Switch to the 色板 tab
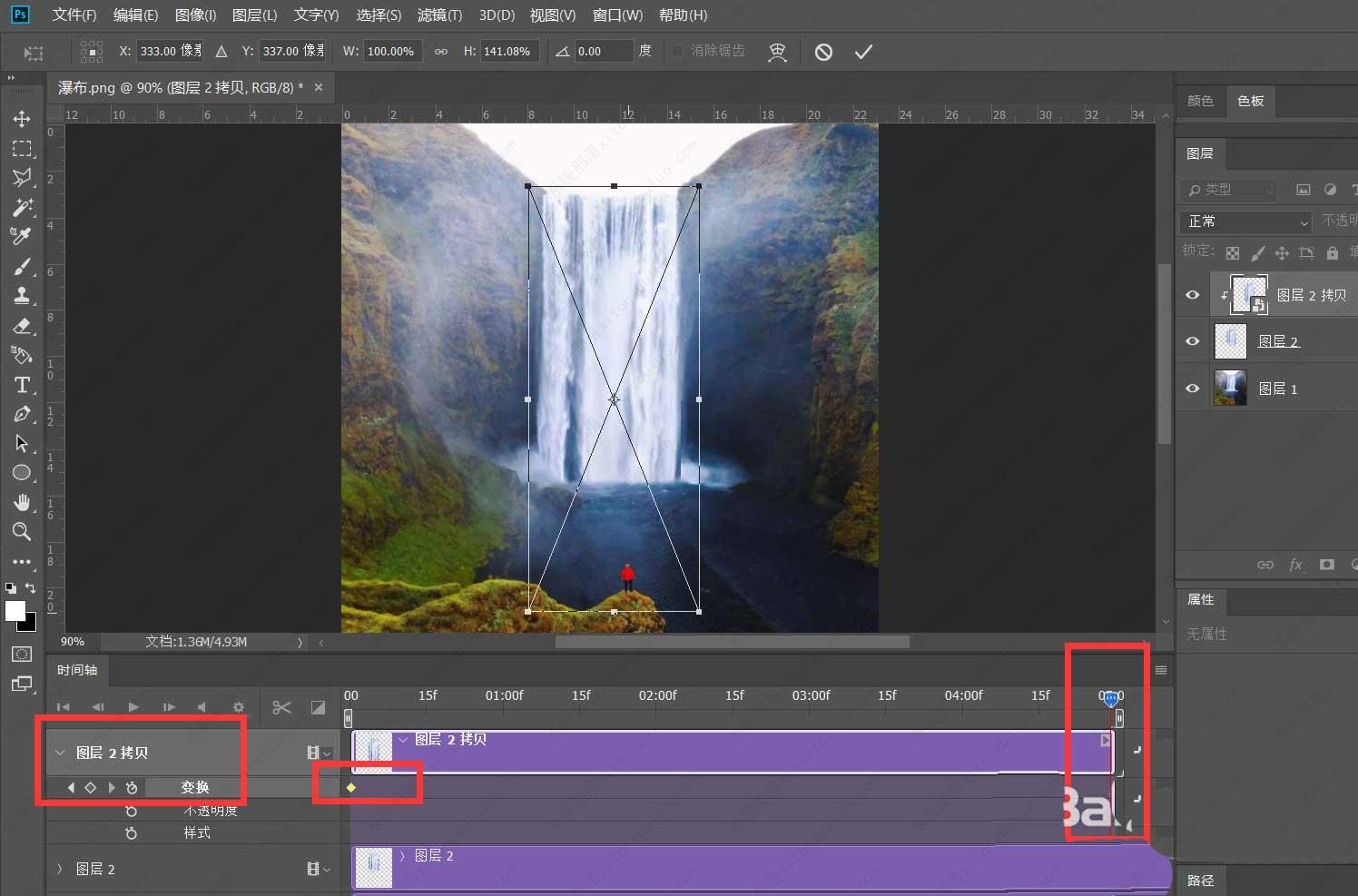1358x896 pixels. click(x=1250, y=101)
